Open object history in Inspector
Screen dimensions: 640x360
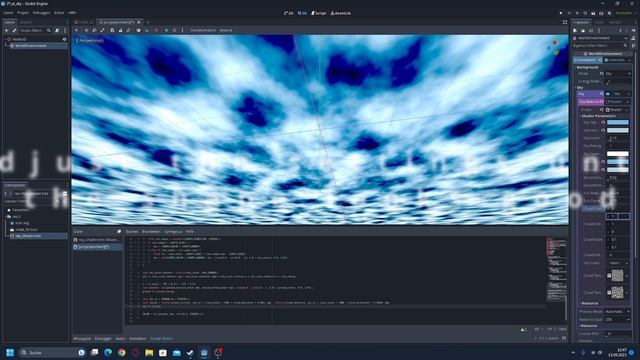(633, 30)
